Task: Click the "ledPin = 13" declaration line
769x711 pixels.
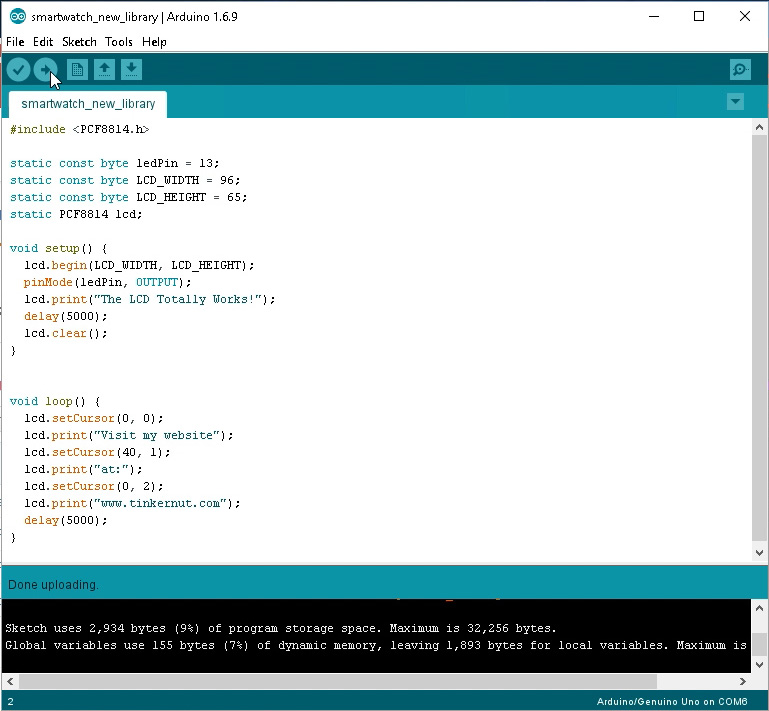Action: (x=115, y=163)
